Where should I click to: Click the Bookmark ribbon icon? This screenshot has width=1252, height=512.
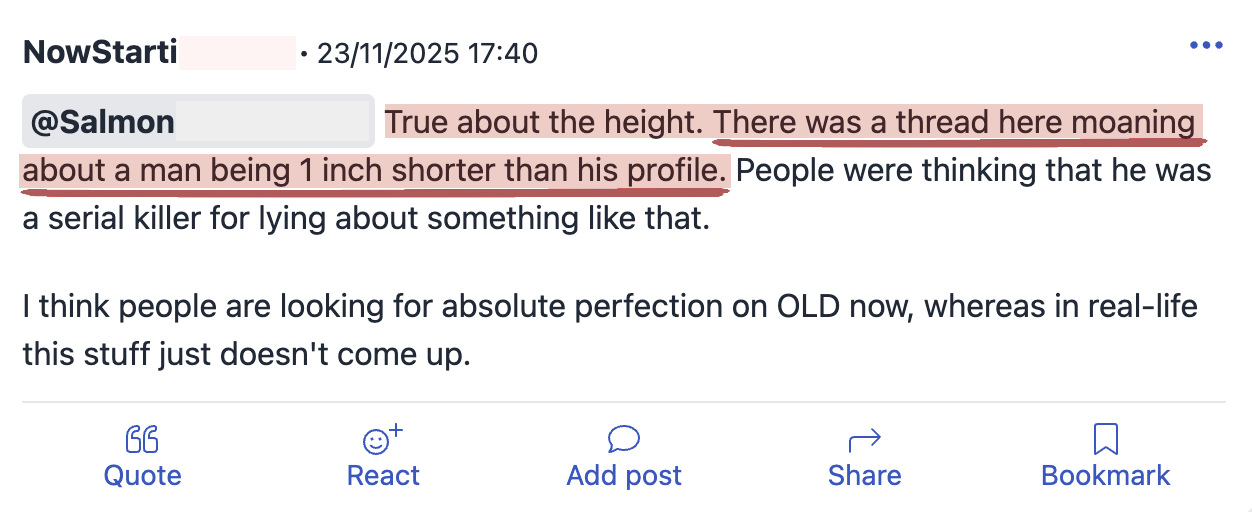(1105, 439)
